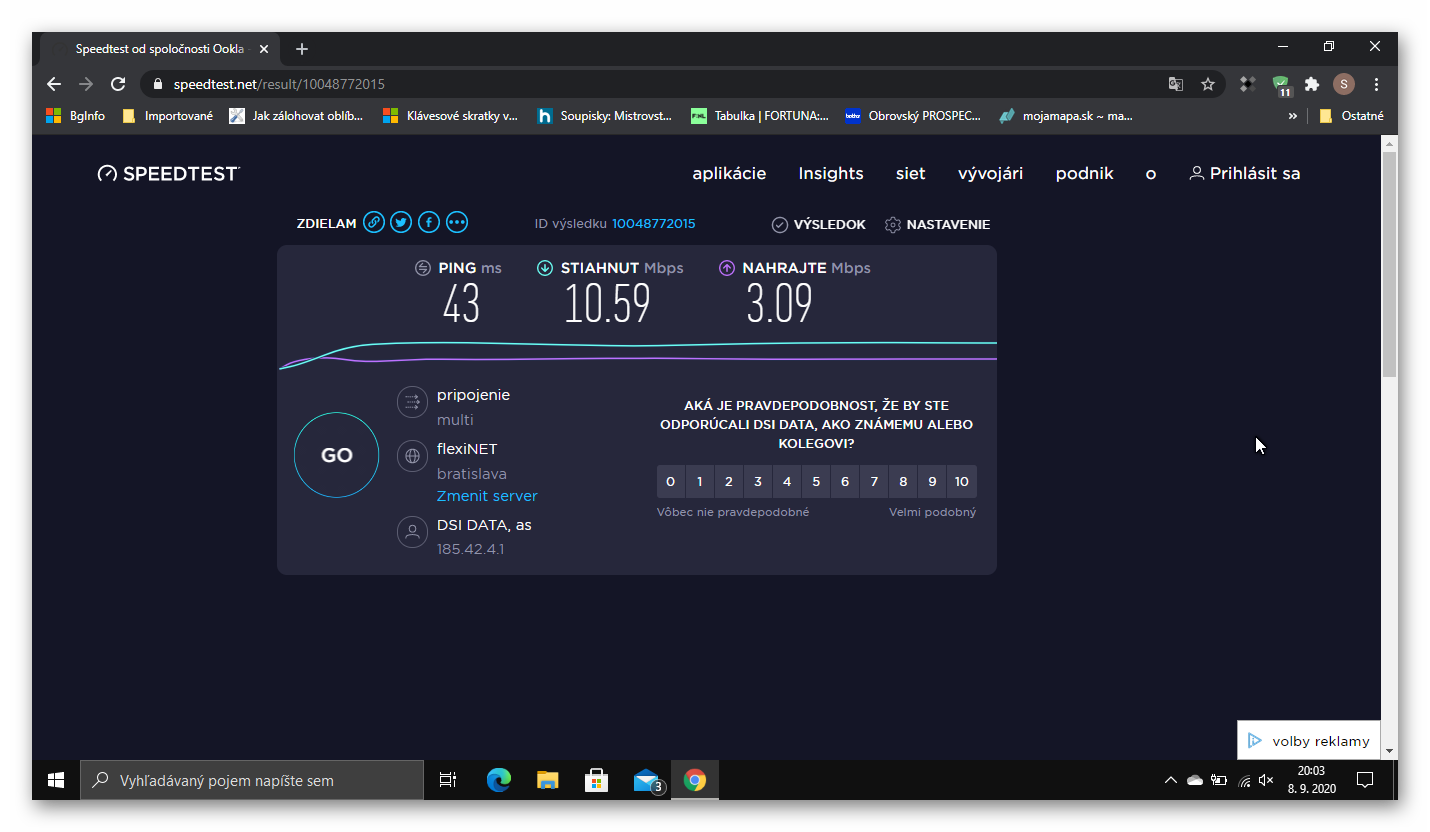
Task: Share result on Twitter icon
Action: [401, 222]
